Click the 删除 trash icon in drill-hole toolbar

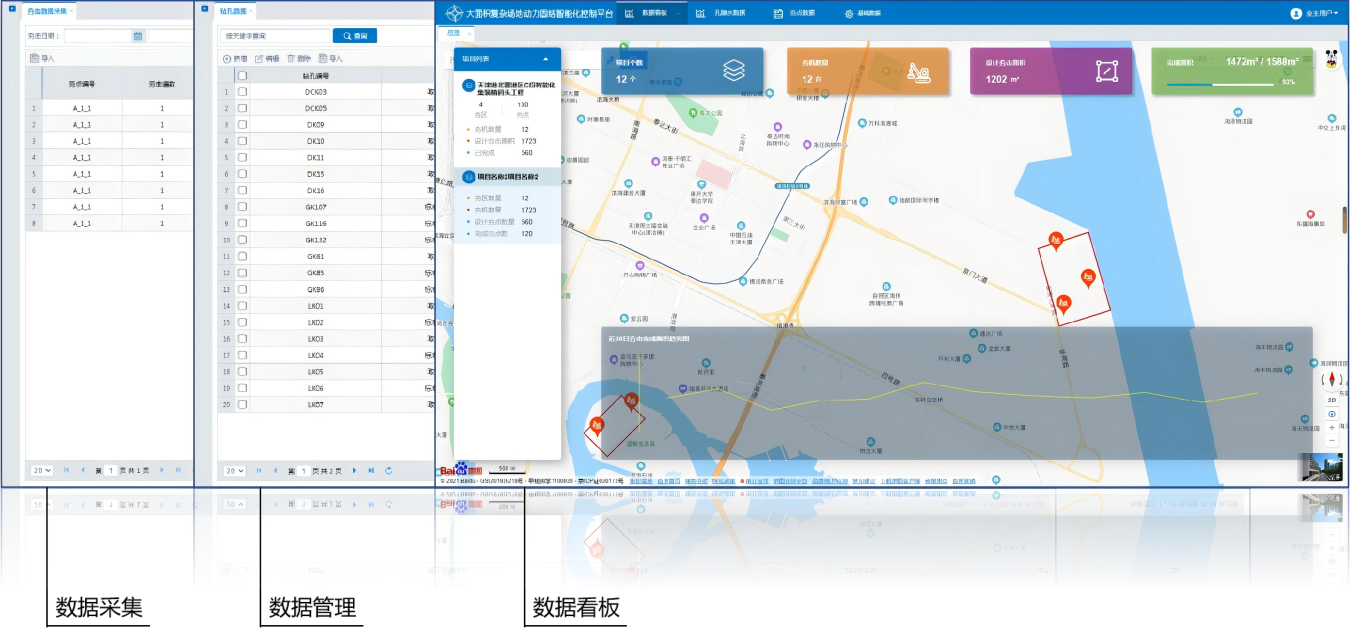tap(291, 59)
